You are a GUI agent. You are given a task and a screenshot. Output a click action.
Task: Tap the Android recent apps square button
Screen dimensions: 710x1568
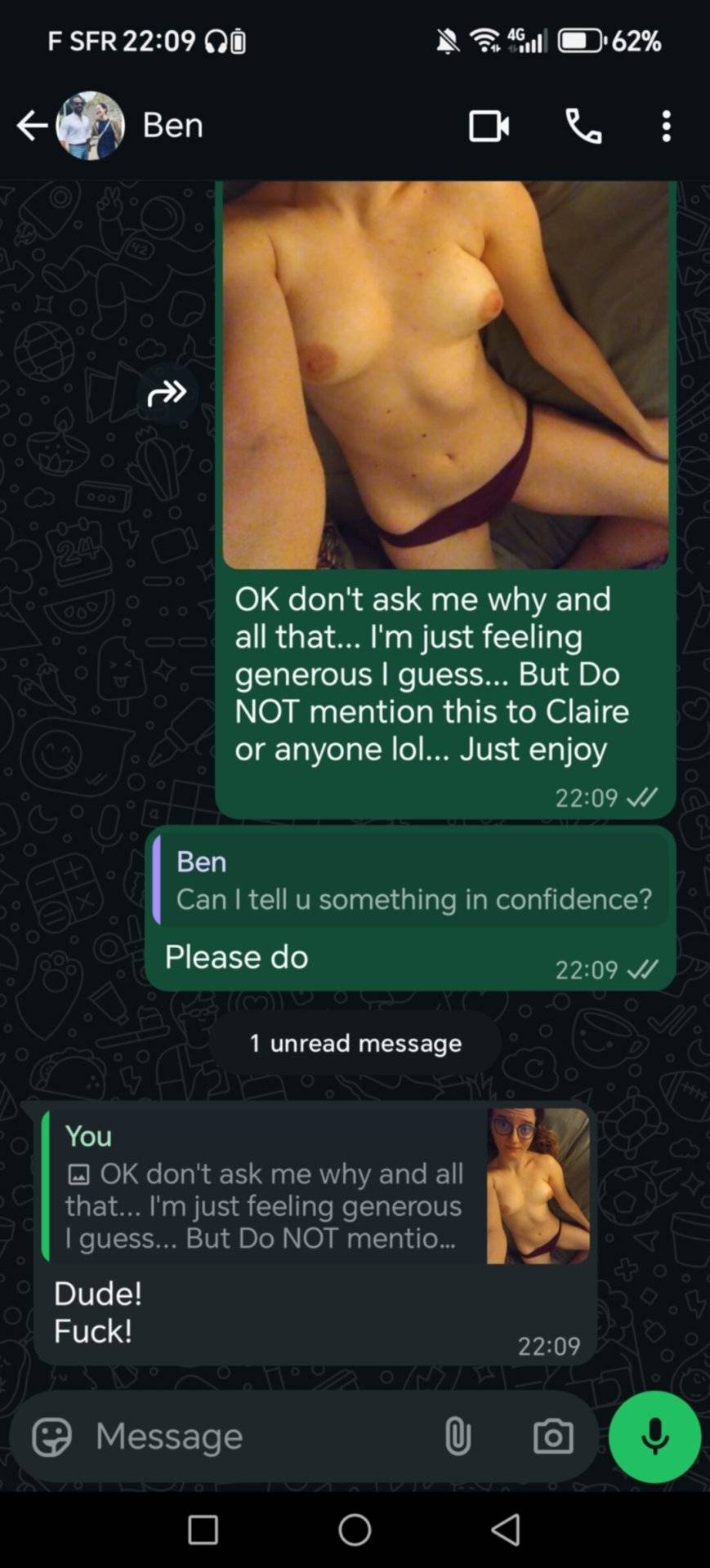[203, 1530]
